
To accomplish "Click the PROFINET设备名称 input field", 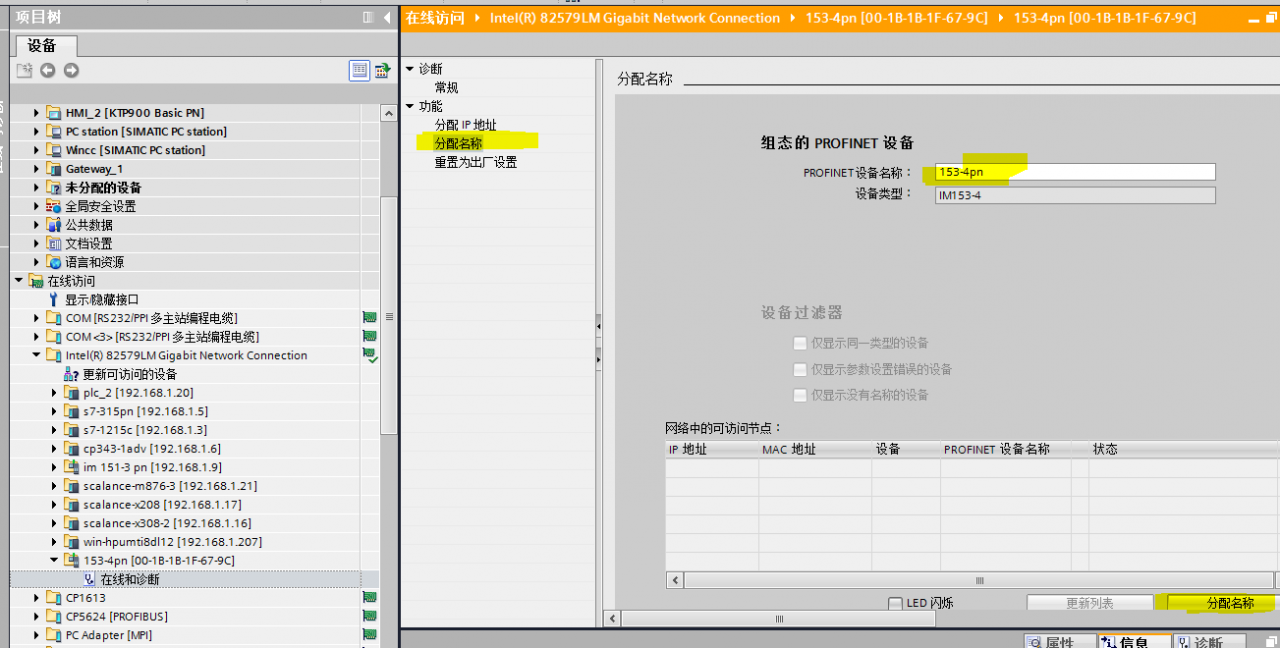I will click(x=1075, y=172).
